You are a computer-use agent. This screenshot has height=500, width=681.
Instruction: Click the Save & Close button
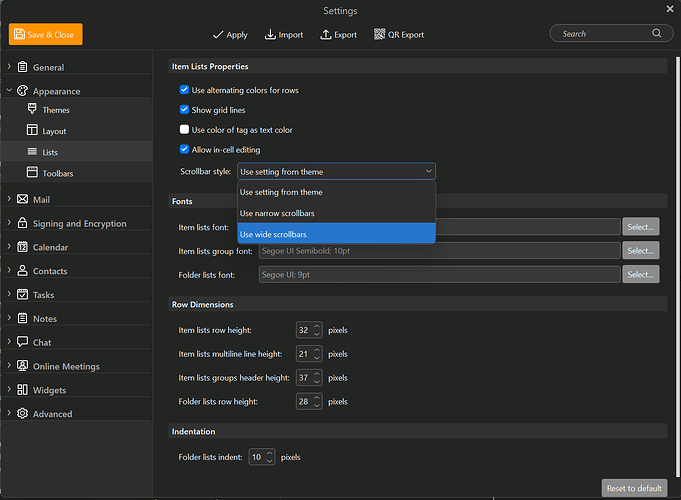[46, 34]
